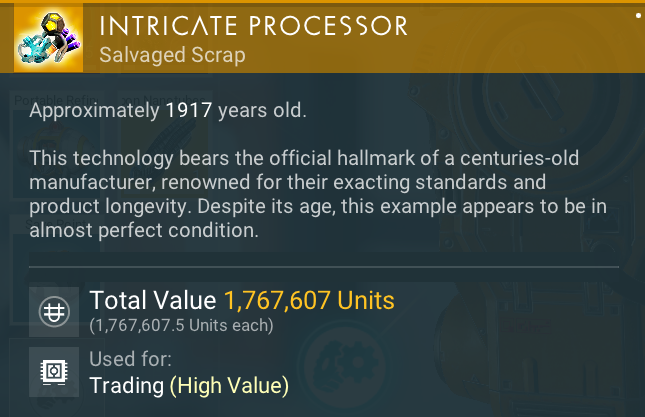The width and height of the screenshot is (645, 417).
Task: Click the yellow 1,767,607 Units amount
Action: (x=309, y=300)
